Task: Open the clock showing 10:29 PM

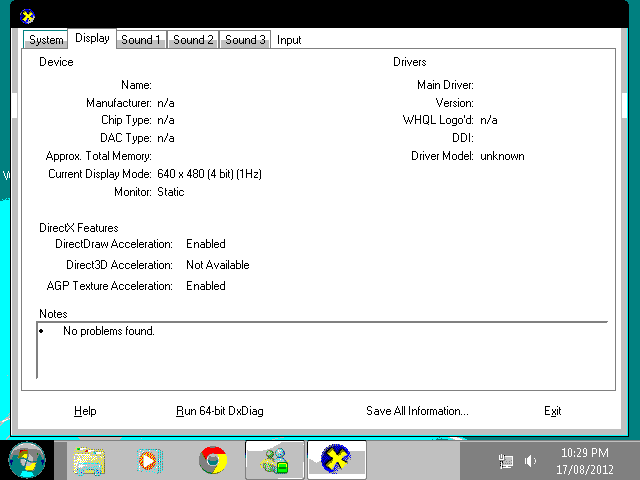Action: tap(584, 453)
